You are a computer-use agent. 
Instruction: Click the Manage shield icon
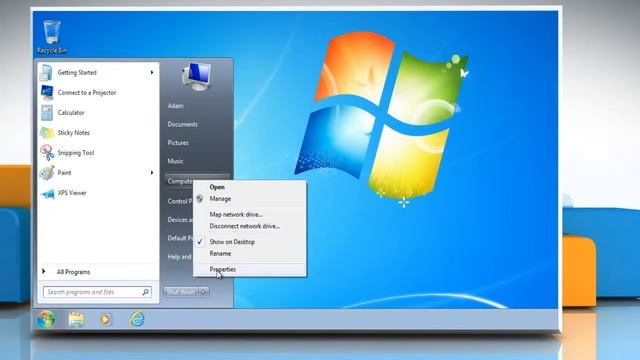pyautogui.click(x=200, y=199)
